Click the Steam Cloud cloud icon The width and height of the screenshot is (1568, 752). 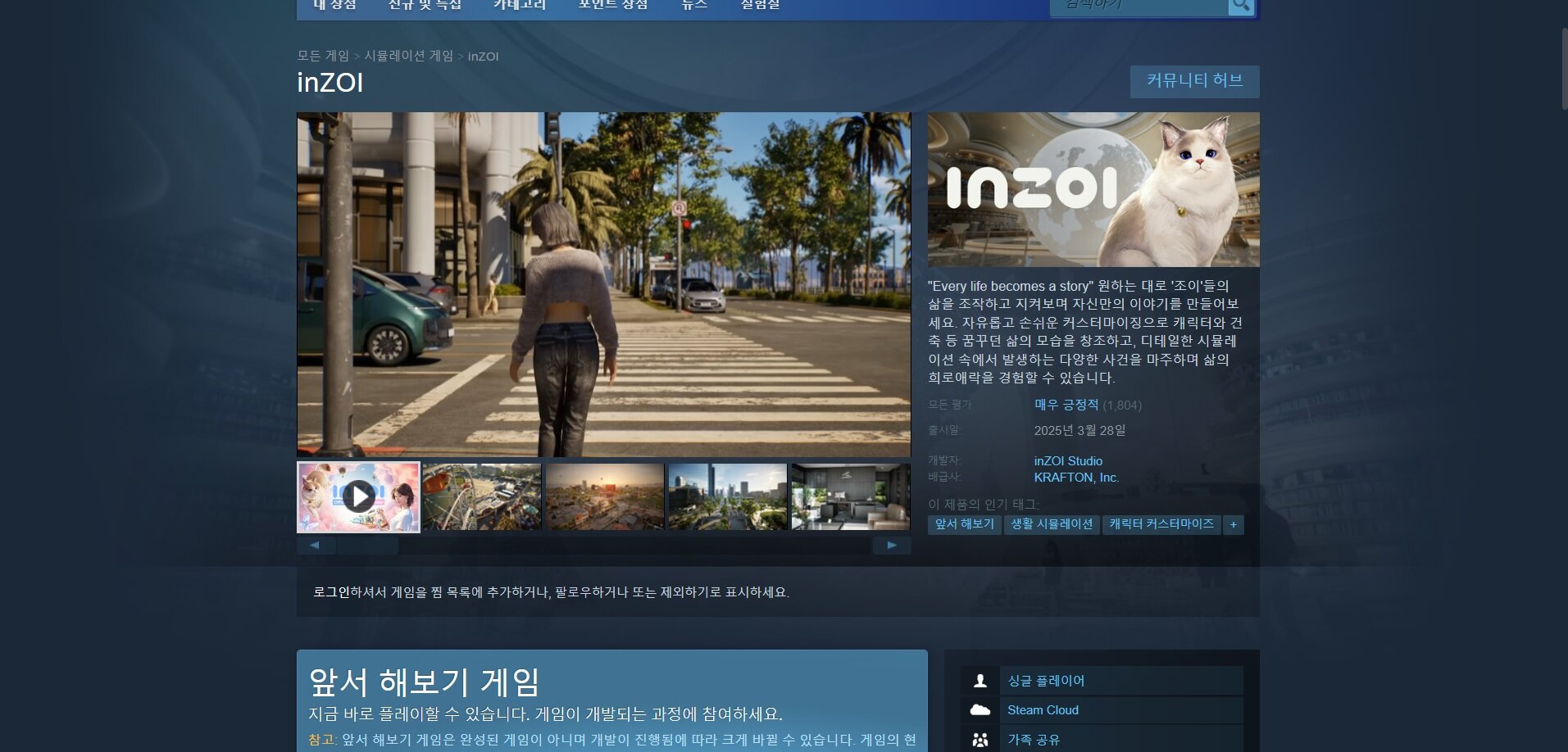(x=979, y=710)
